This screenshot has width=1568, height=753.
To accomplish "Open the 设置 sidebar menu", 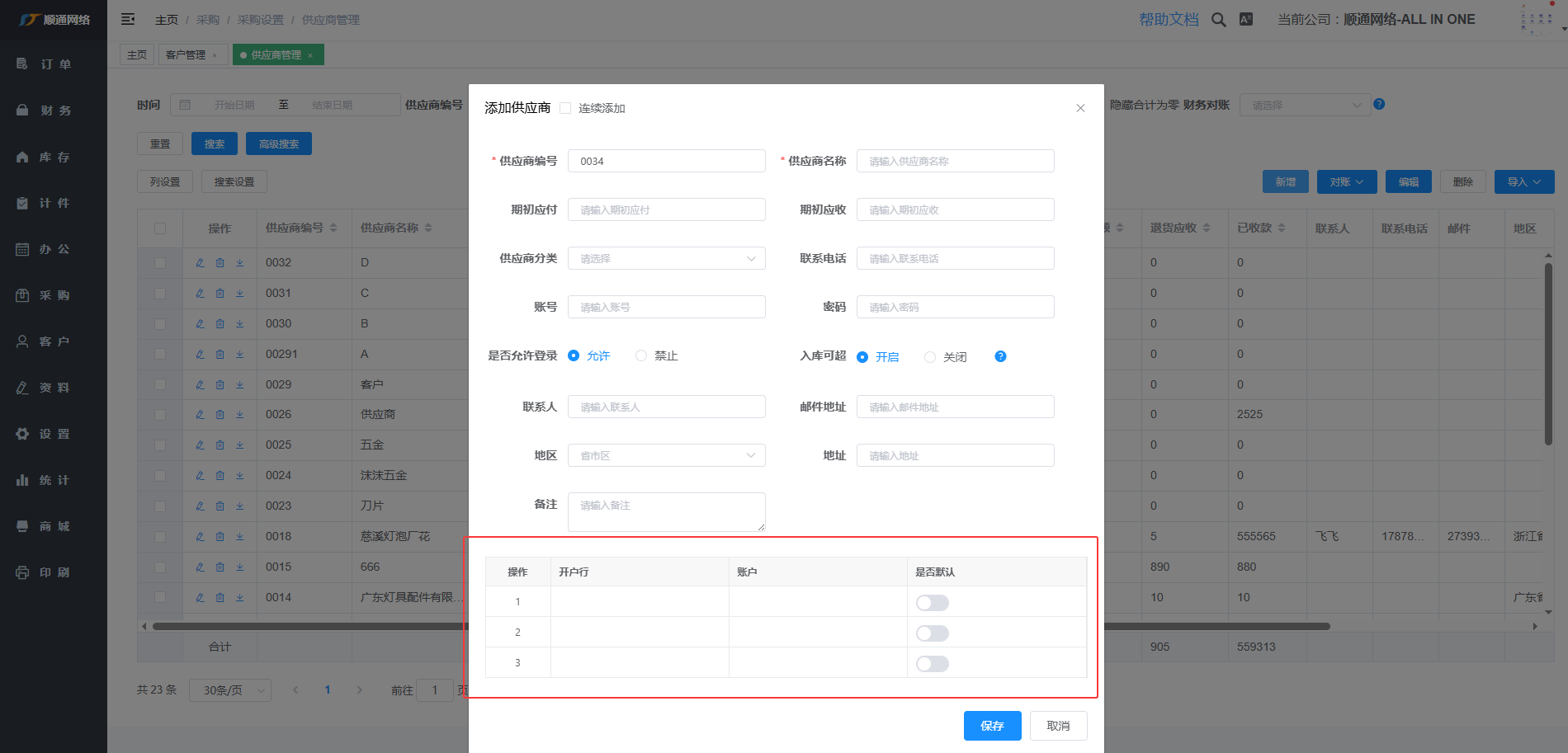I will tap(54, 434).
